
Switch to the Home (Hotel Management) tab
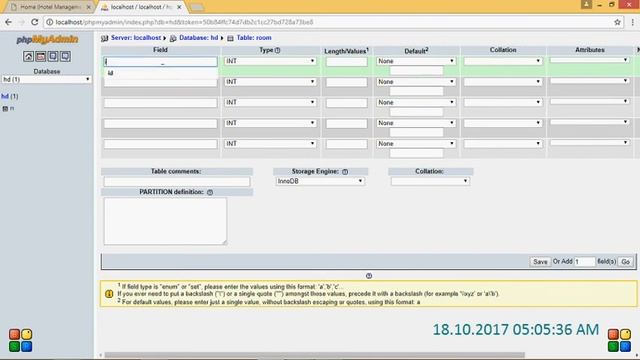(51, 7)
